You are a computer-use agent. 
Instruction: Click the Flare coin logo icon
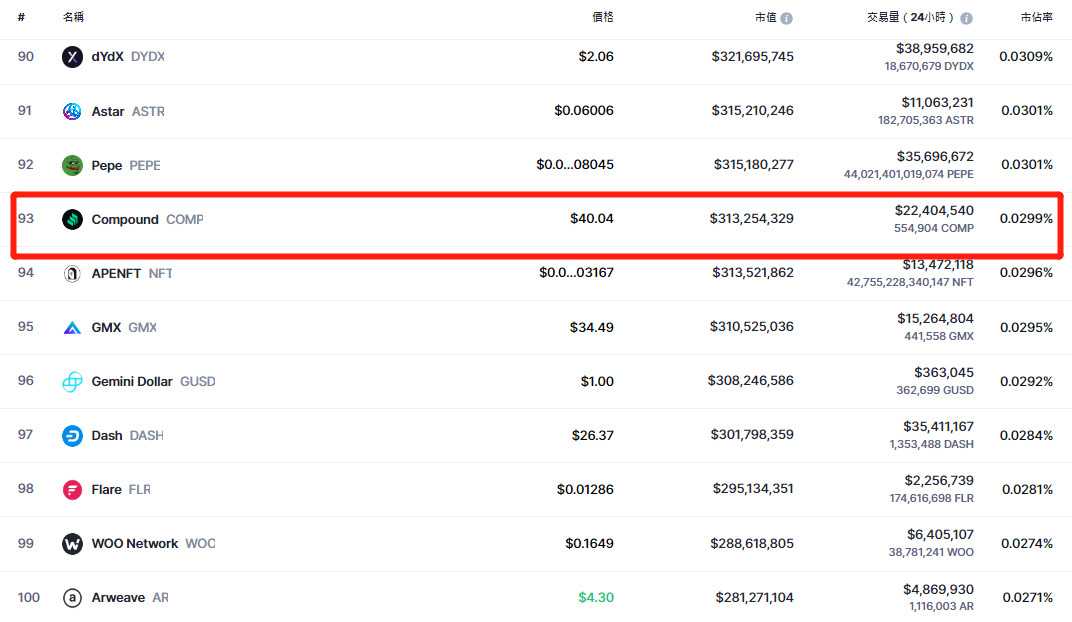point(72,489)
